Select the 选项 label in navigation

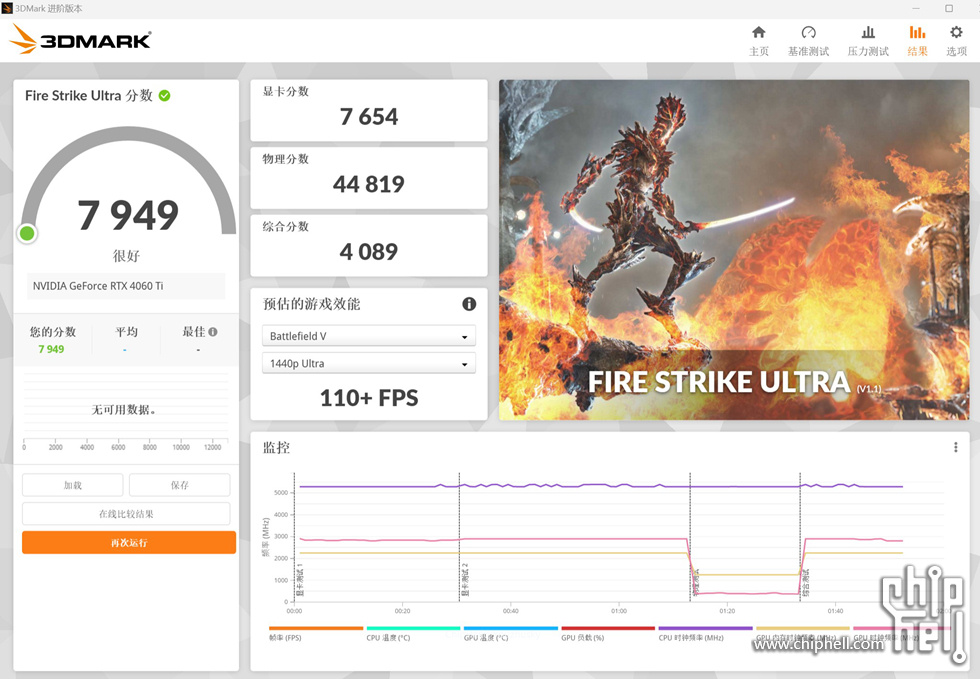[x=956, y=51]
